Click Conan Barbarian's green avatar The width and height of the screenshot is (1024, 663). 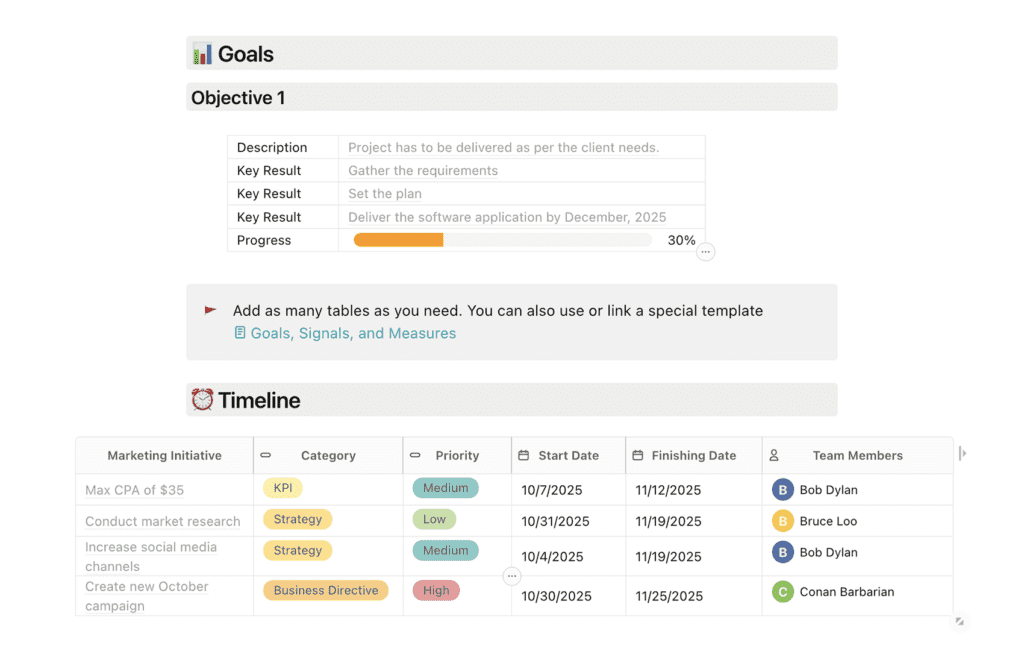click(x=783, y=592)
